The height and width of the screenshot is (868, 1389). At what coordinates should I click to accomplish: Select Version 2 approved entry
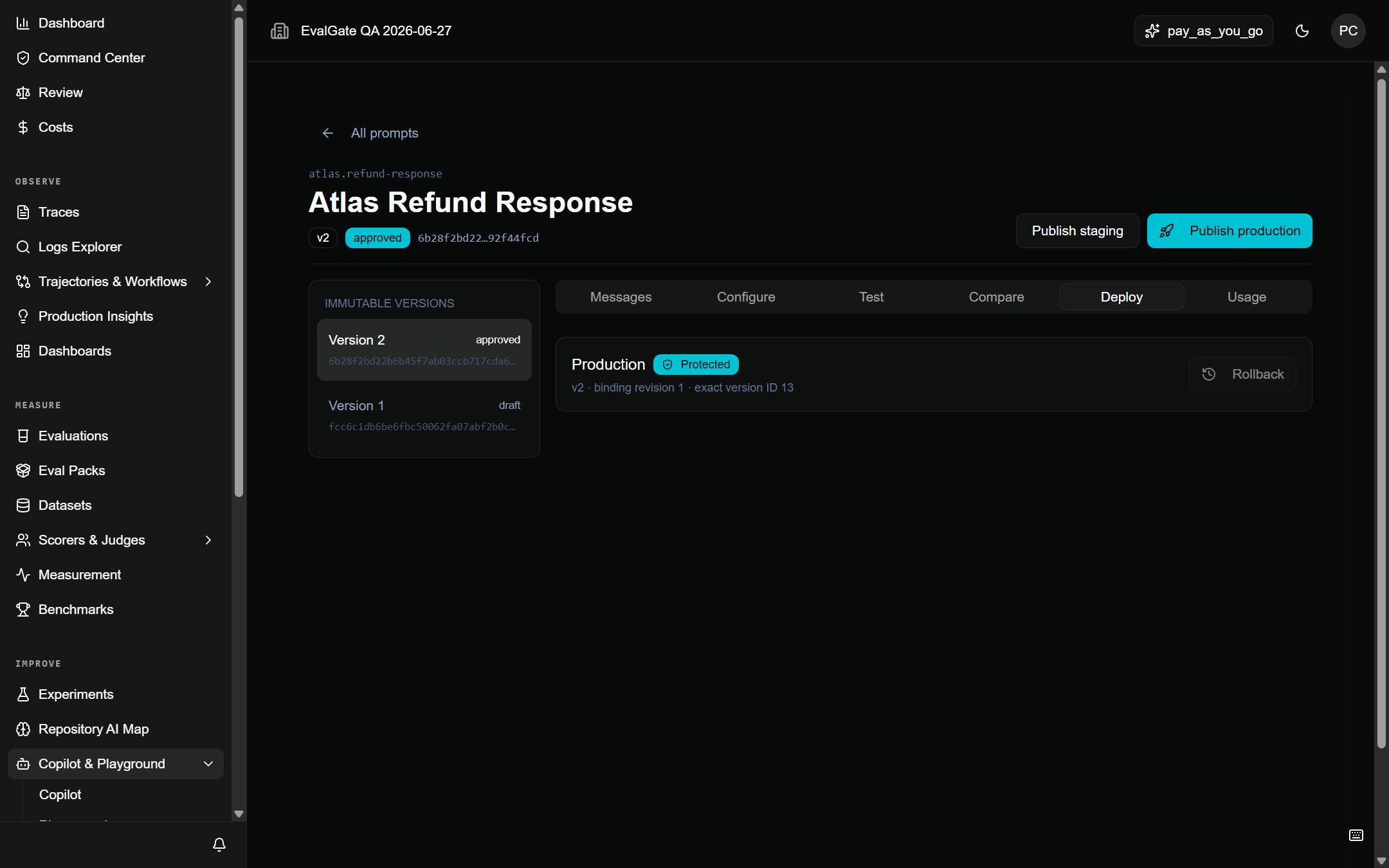pyautogui.click(x=424, y=350)
